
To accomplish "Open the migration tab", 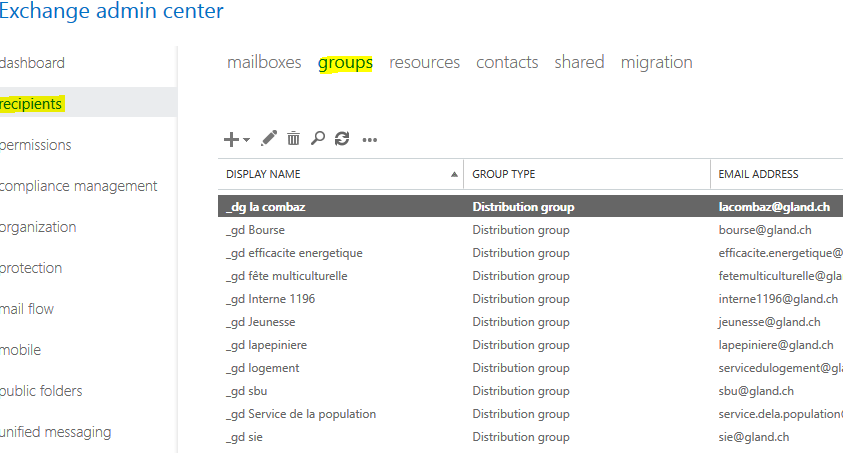I will (x=656, y=62).
